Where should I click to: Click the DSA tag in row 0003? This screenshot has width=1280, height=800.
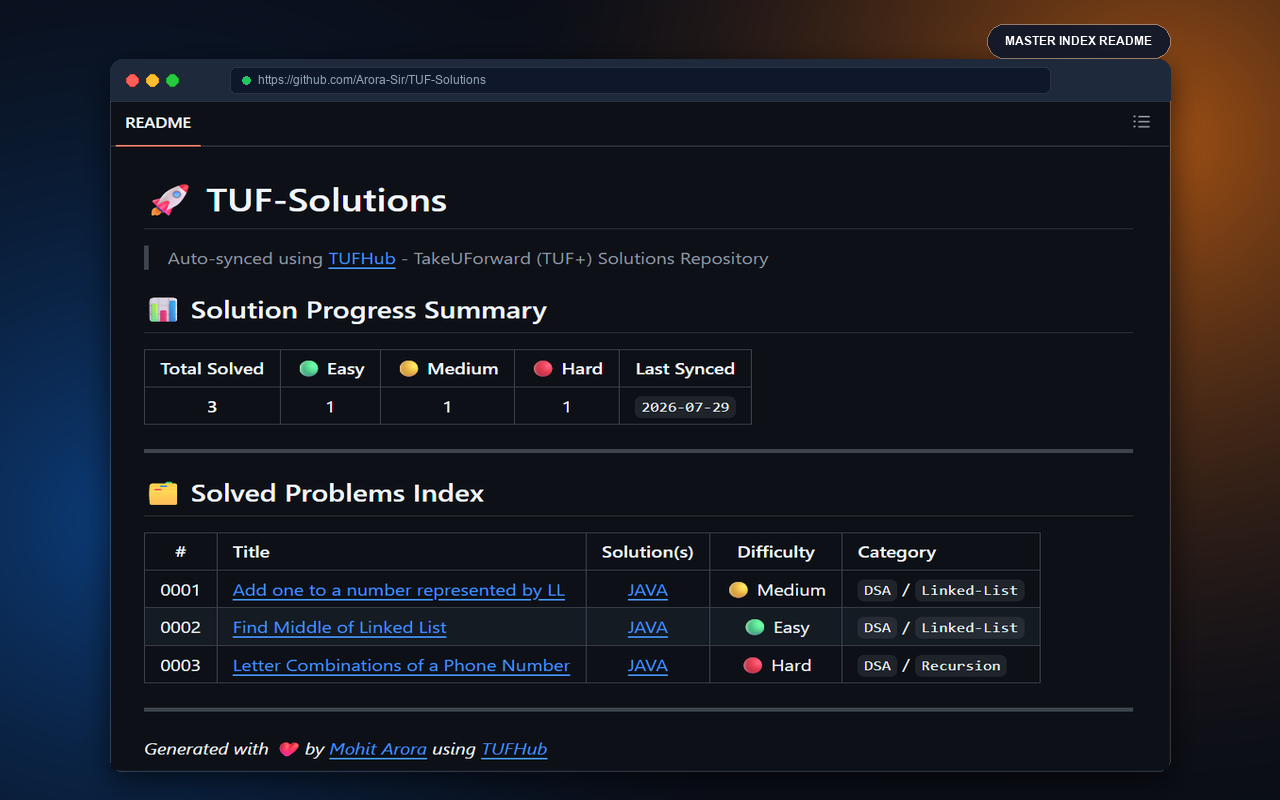877,666
